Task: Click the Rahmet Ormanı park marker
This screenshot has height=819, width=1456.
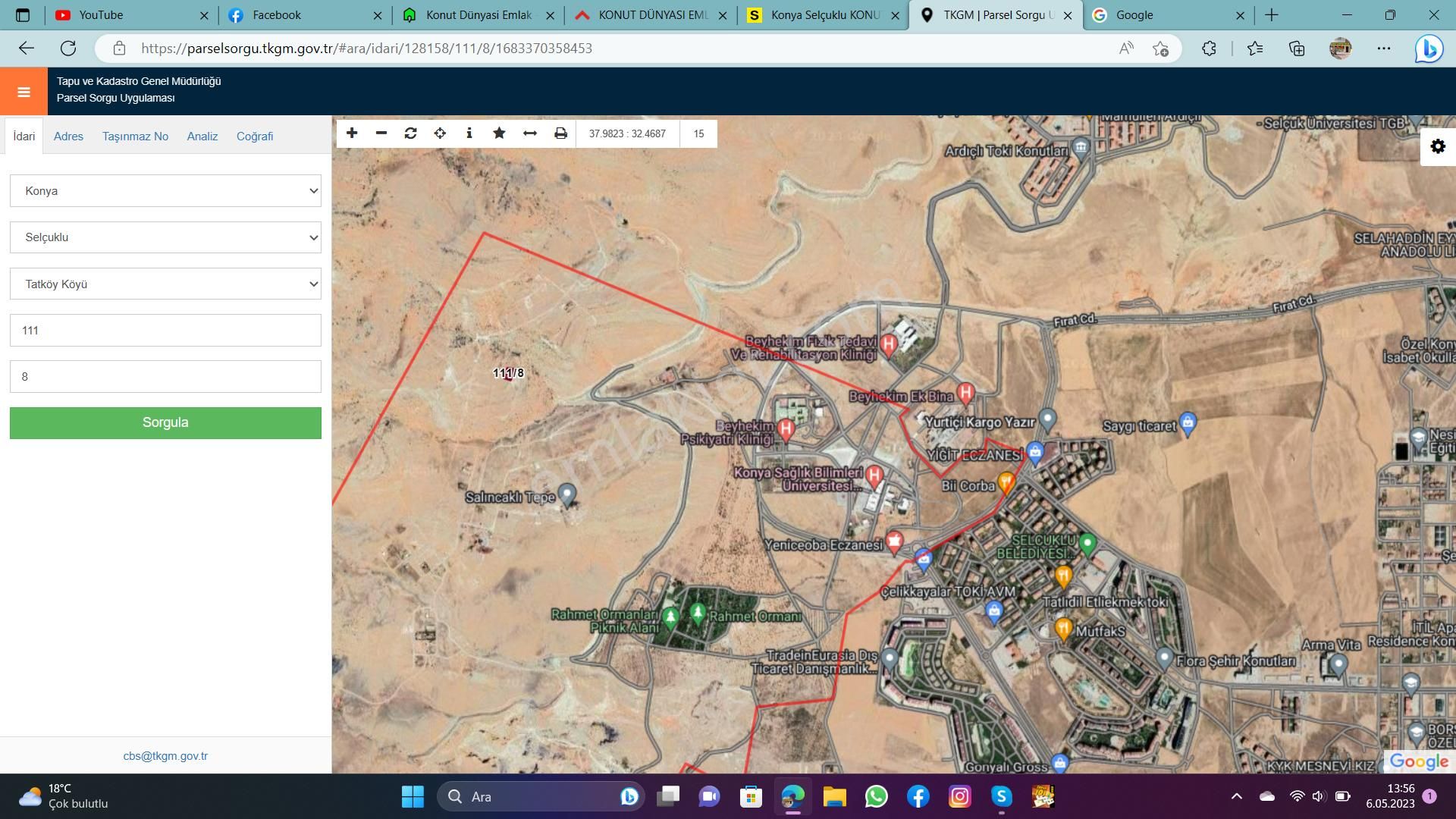Action: pos(698,613)
